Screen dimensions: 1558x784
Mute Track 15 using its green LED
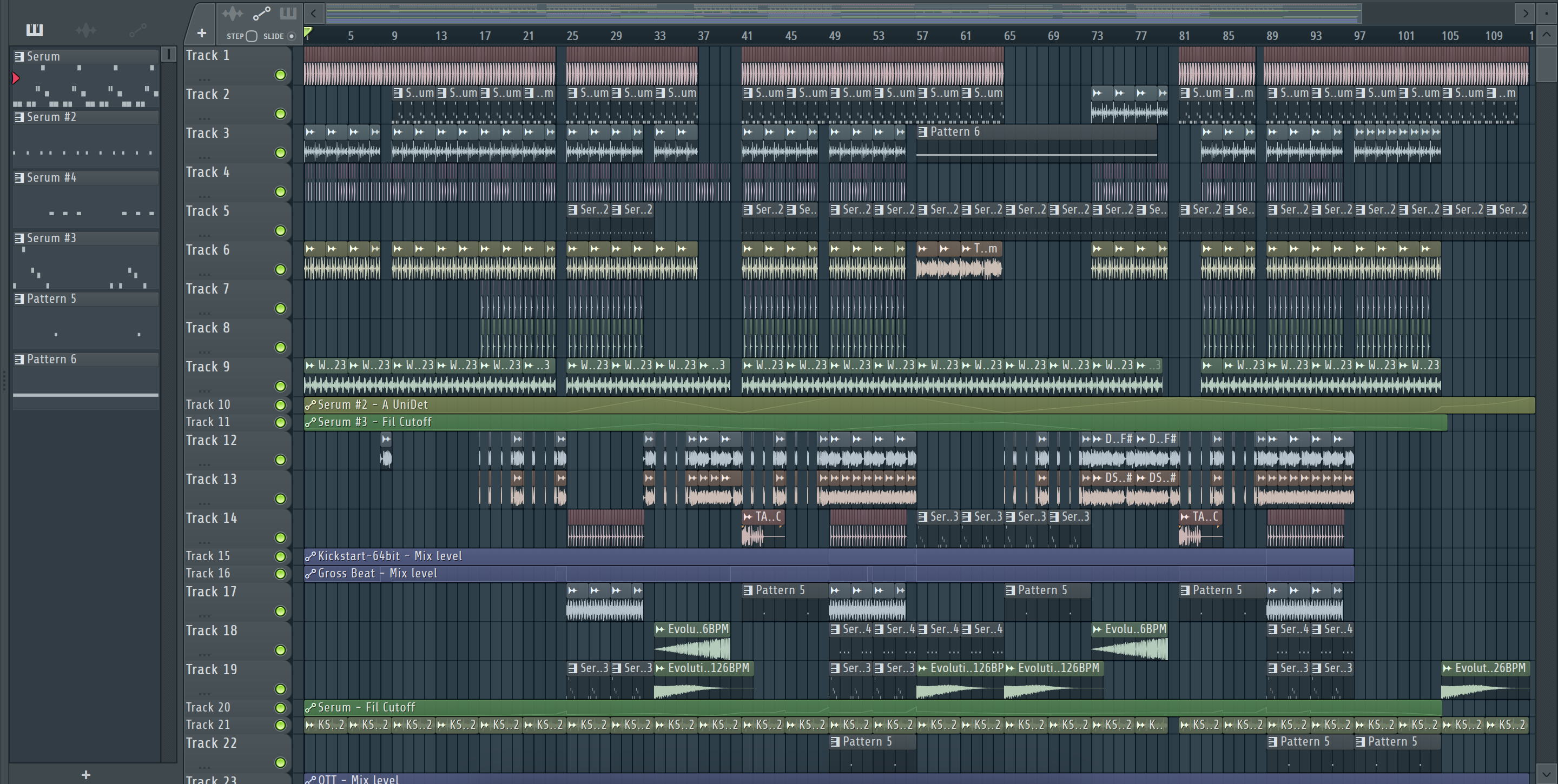pyautogui.click(x=280, y=556)
